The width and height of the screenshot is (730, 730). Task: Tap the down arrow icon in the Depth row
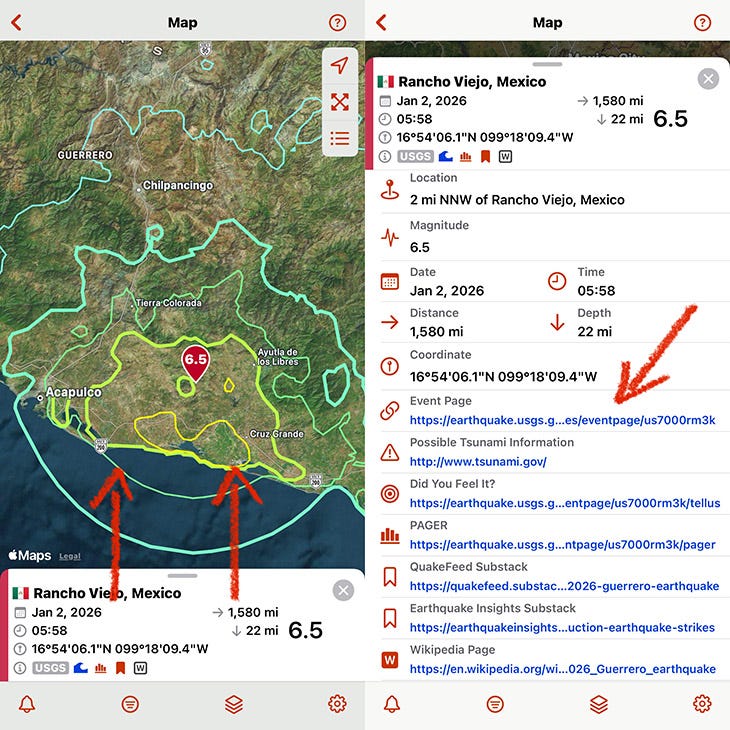pos(557,322)
